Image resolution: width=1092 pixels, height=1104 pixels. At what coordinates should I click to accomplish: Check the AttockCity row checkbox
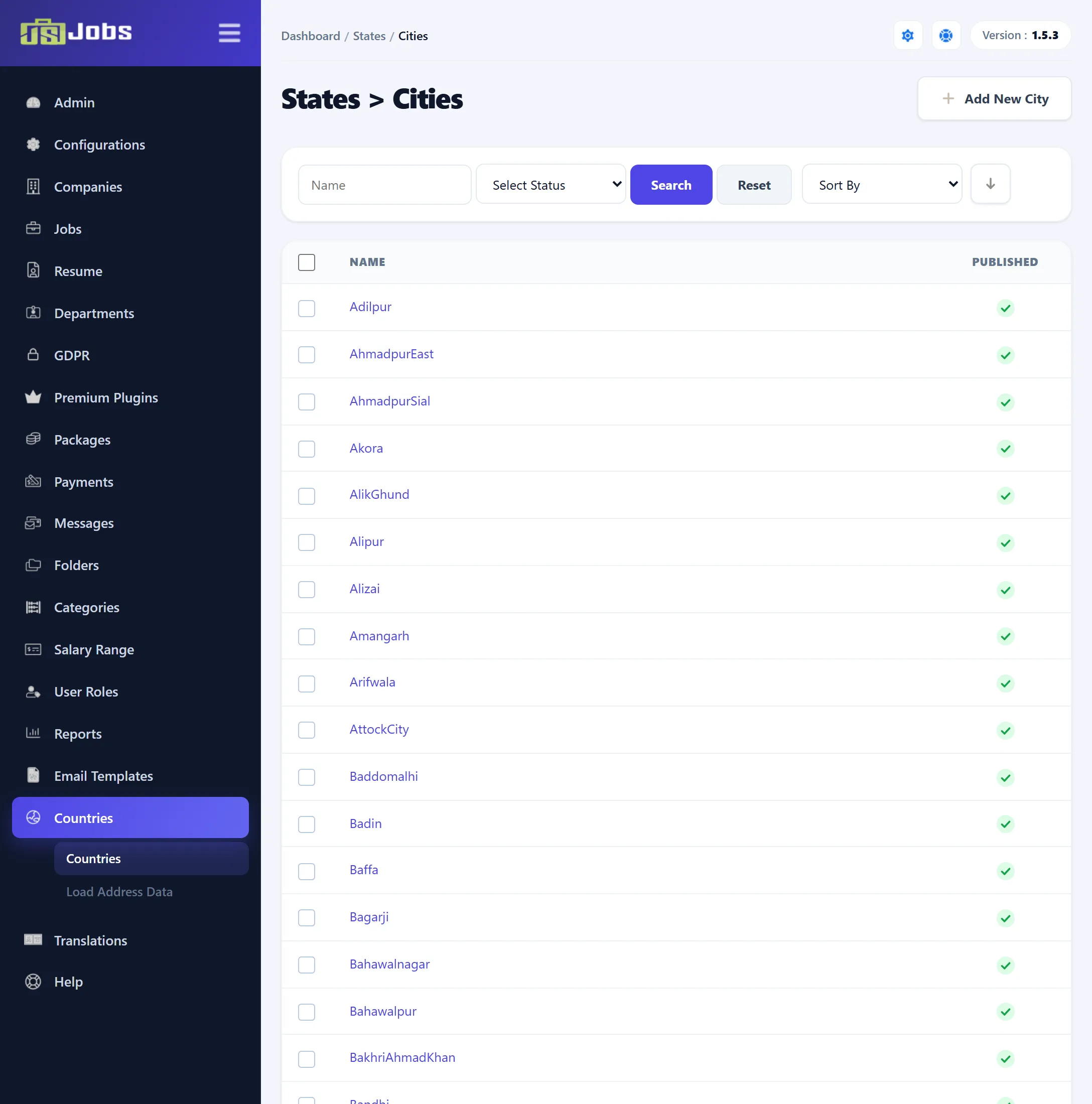pos(306,730)
